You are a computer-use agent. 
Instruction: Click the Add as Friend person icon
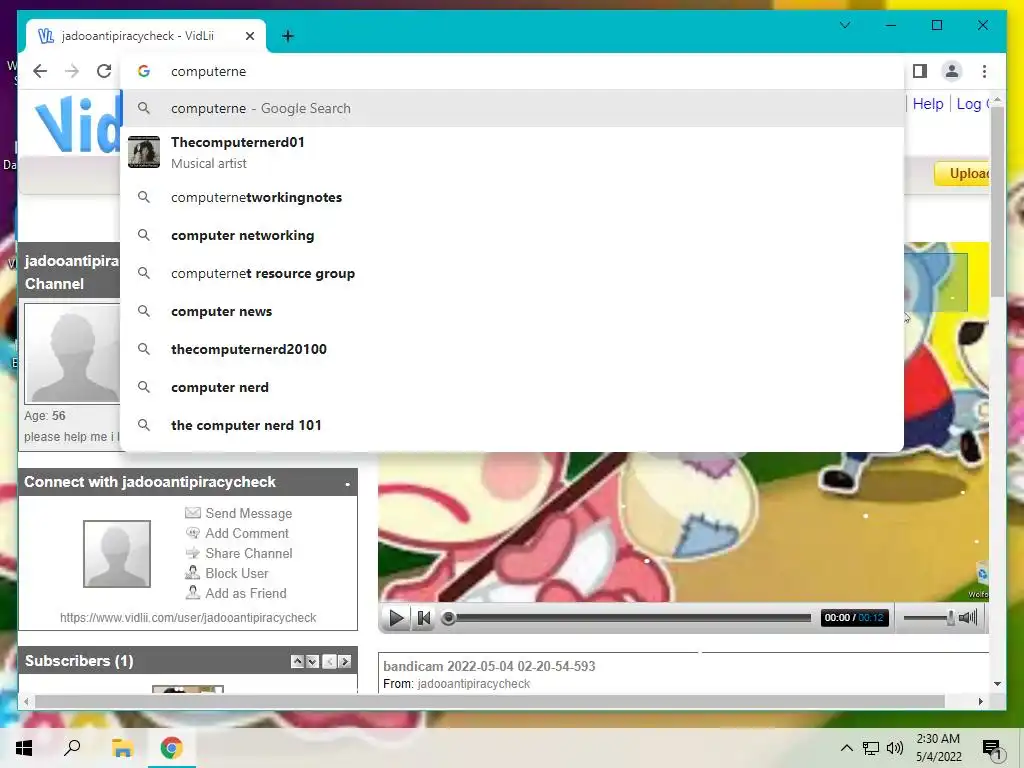tap(193, 592)
